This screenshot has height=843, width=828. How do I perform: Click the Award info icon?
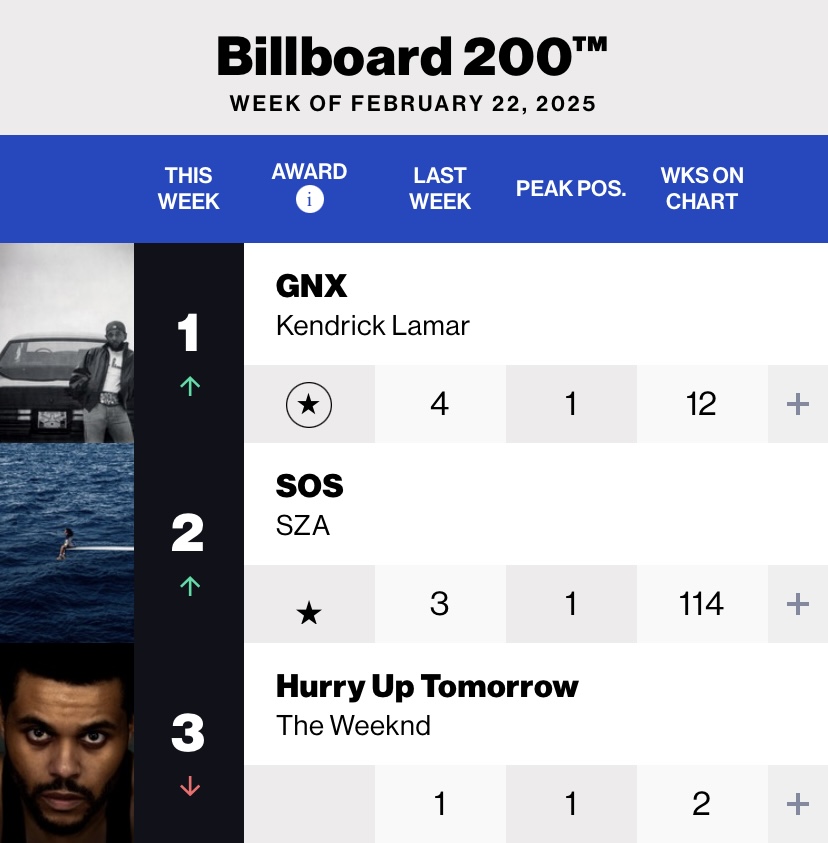click(309, 200)
